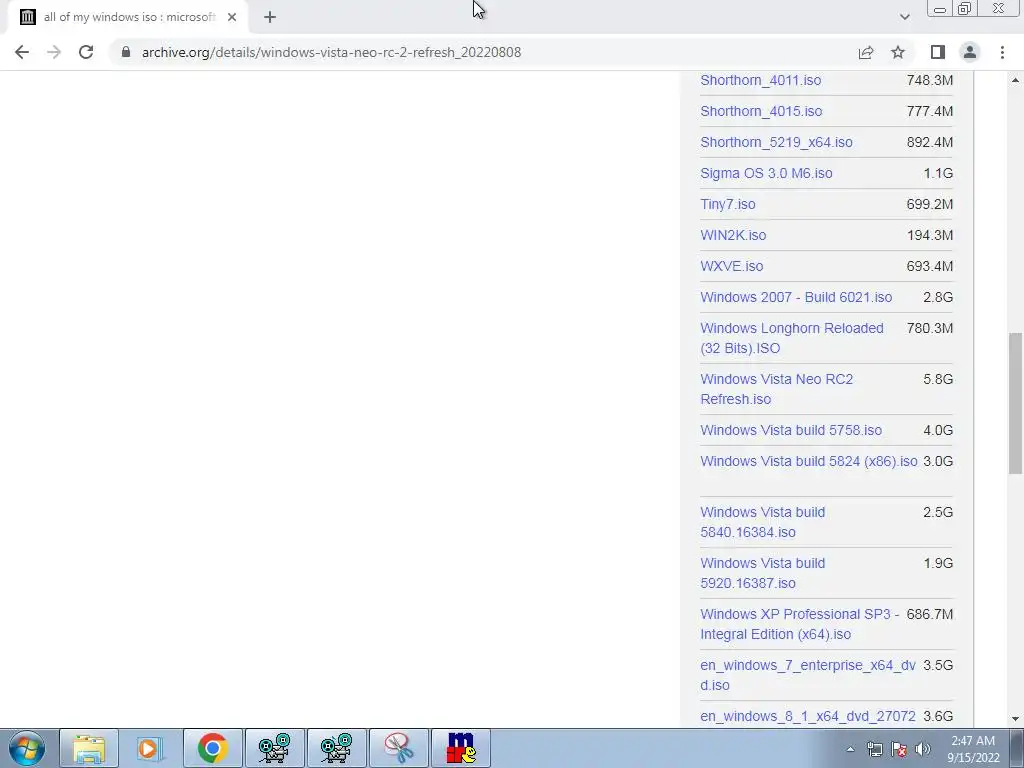This screenshot has width=1024, height=768.
Task: Reload the current page
Action: pyautogui.click(x=86, y=52)
